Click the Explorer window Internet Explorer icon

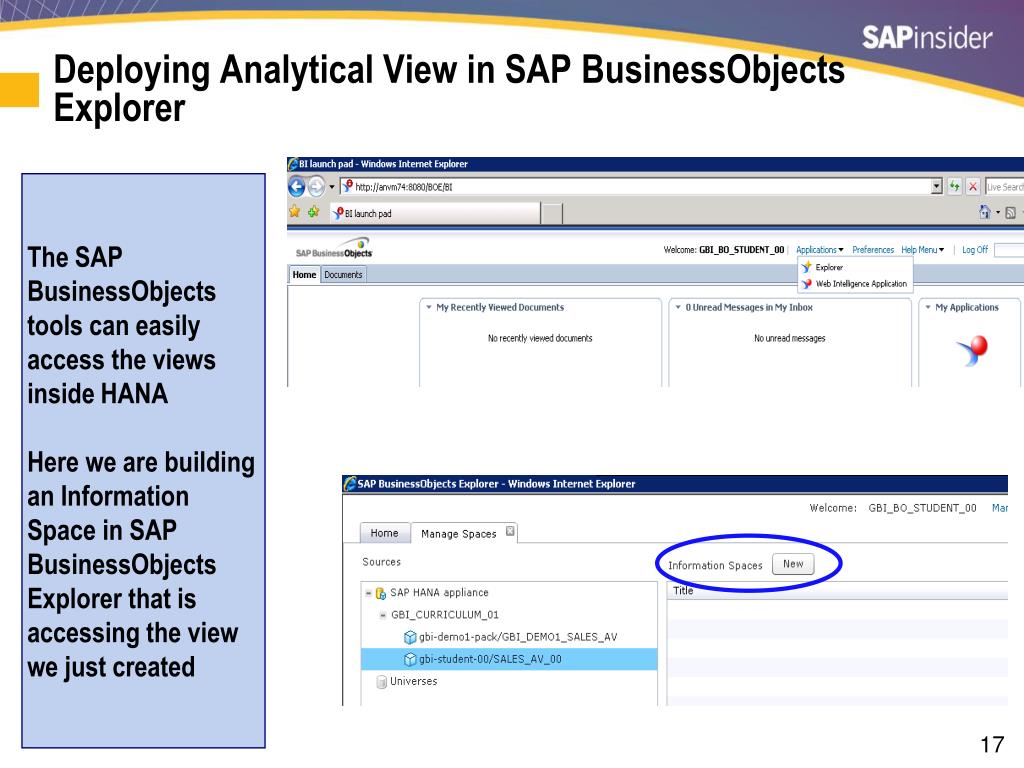[x=350, y=483]
